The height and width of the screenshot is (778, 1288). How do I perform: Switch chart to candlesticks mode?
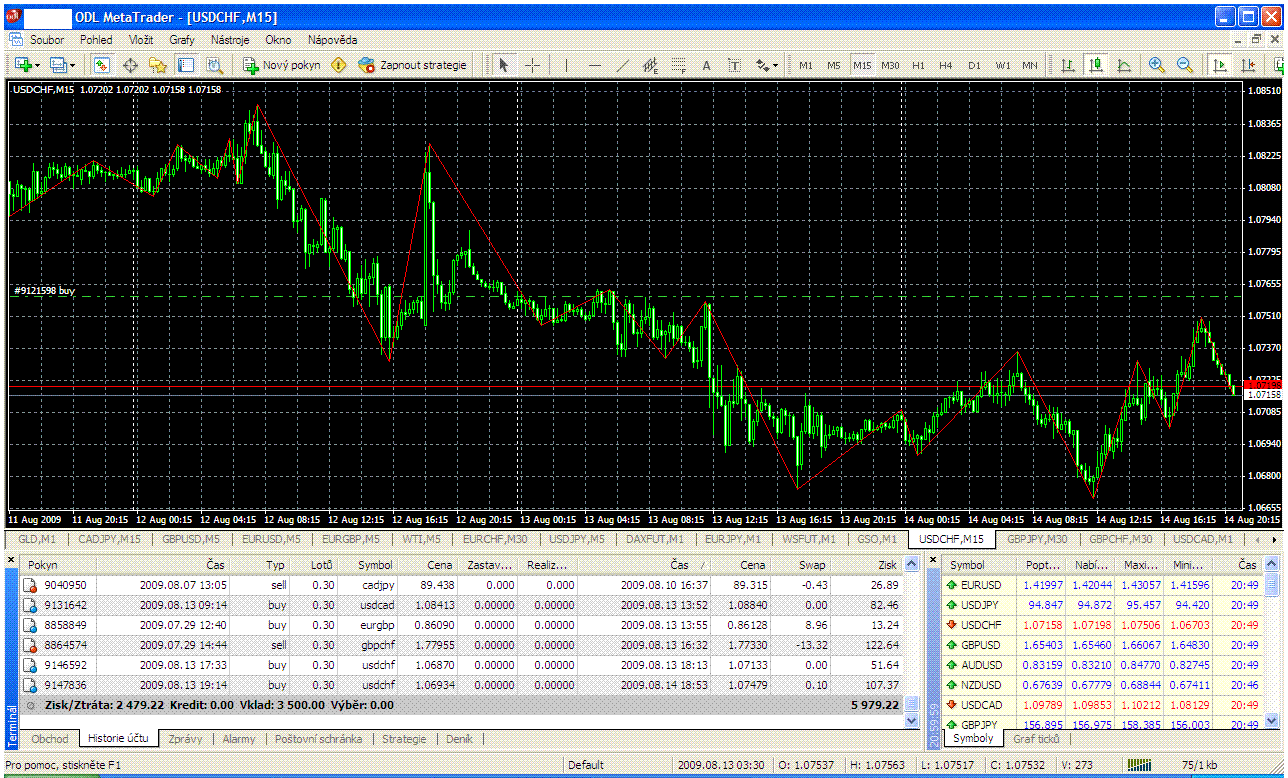1096,65
